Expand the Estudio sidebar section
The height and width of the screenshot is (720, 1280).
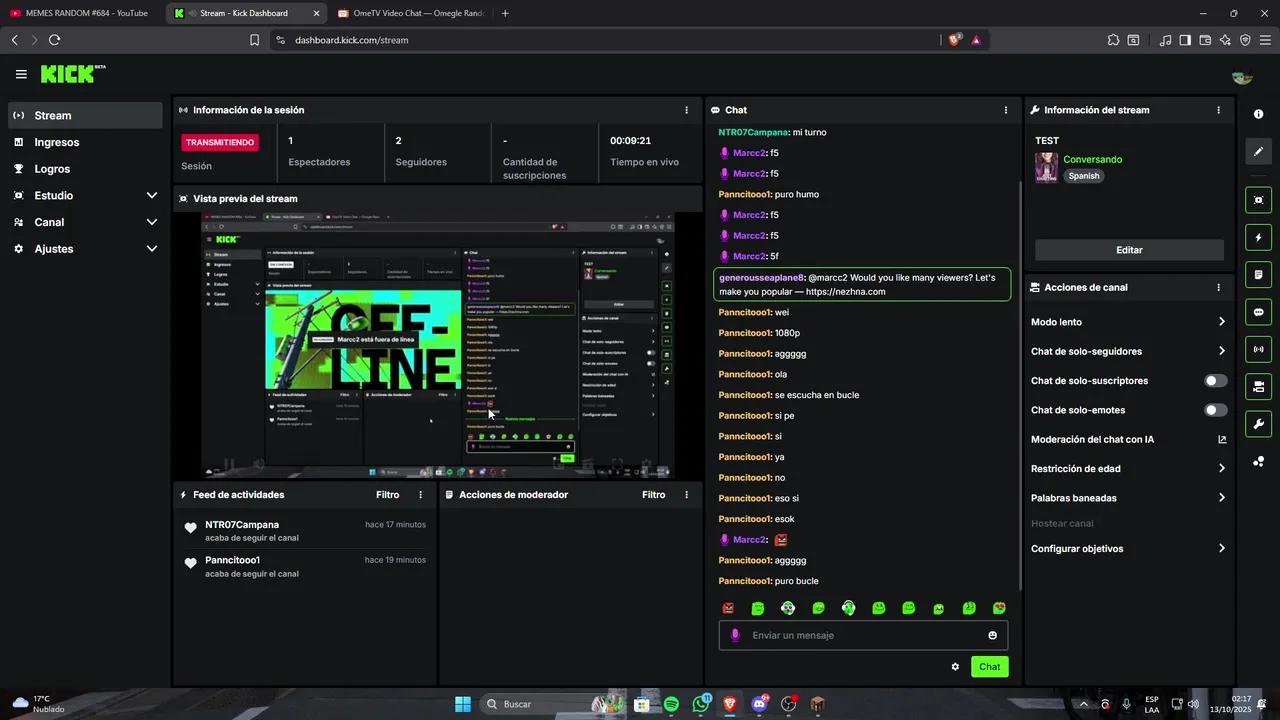click(152, 196)
